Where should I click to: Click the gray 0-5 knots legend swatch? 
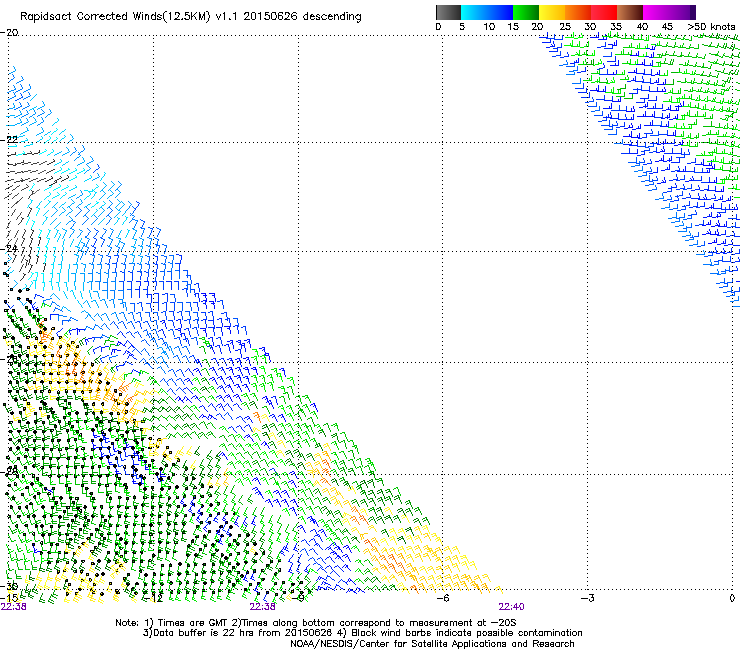tap(448, 12)
